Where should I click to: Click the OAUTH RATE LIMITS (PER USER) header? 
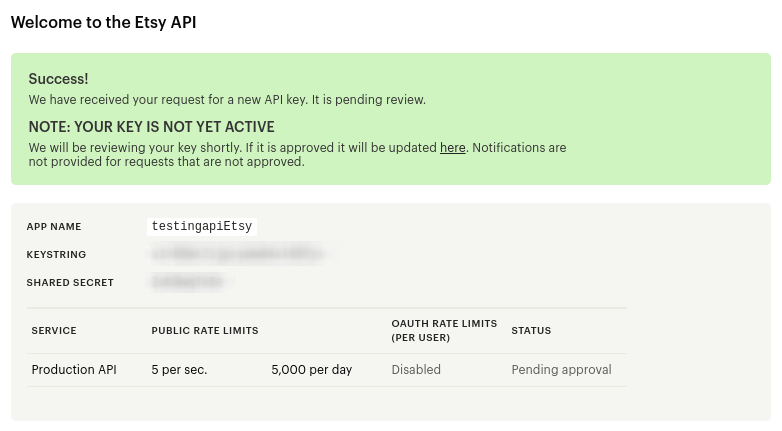coord(444,330)
